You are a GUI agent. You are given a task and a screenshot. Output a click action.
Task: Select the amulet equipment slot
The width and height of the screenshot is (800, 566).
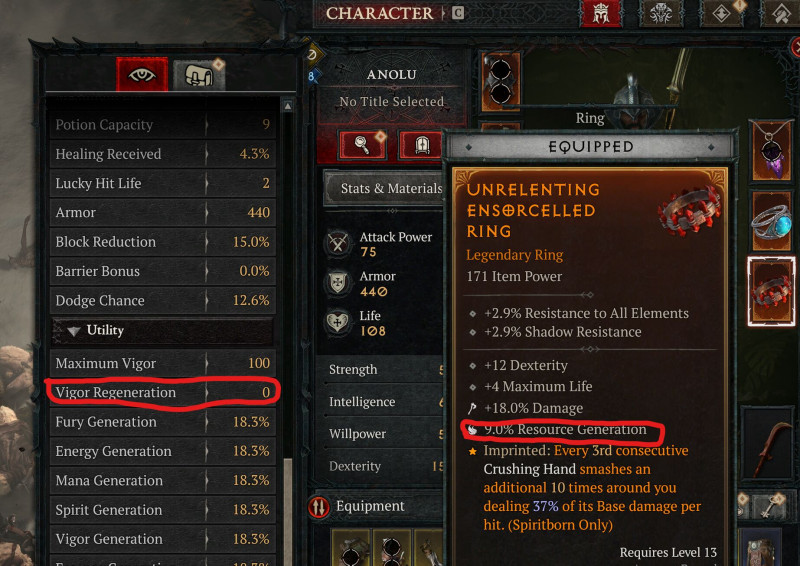click(772, 151)
